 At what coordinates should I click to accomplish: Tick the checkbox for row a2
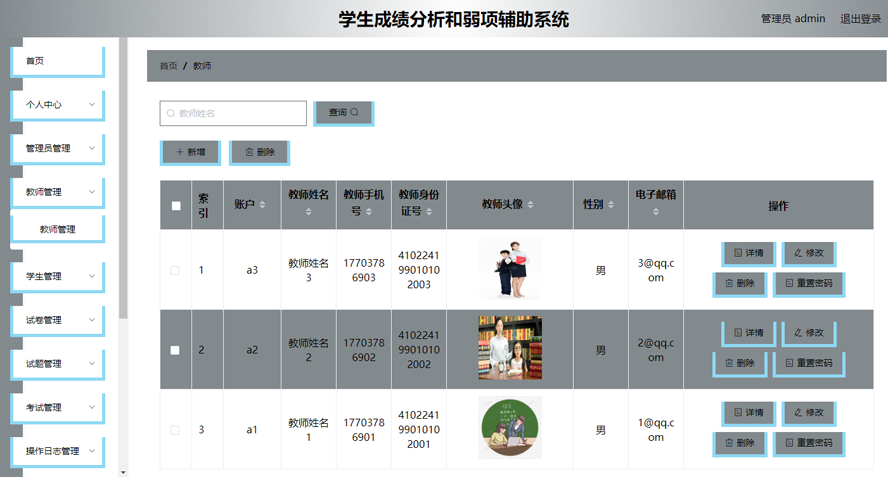(175, 350)
